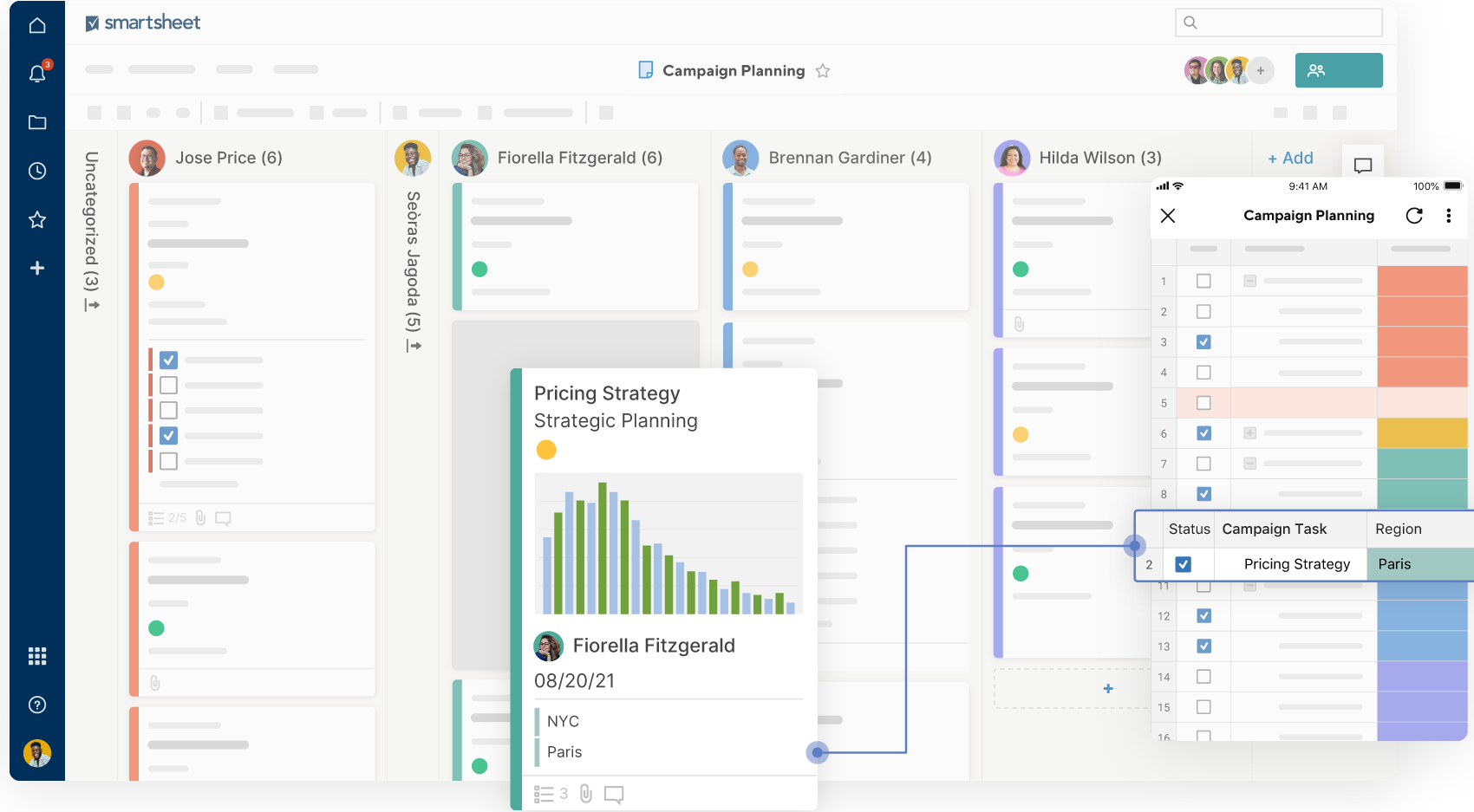The width and height of the screenshot is (1474, 812).
Task: Select the Campaign Task column header
Action: point(1274,529)
